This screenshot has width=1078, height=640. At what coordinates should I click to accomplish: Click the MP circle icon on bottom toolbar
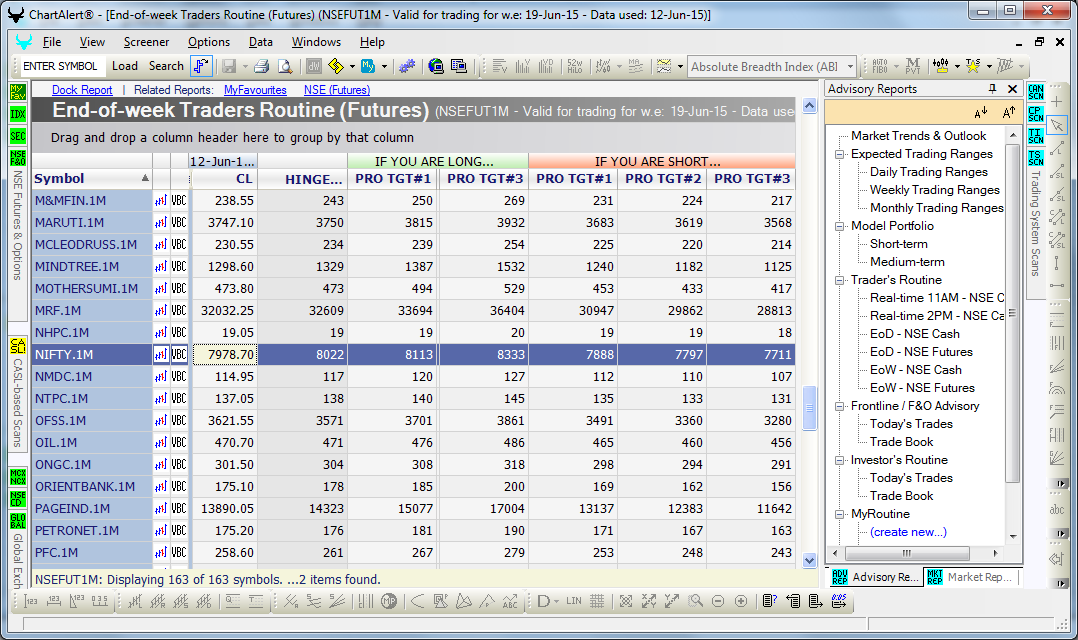coord(389,602)
